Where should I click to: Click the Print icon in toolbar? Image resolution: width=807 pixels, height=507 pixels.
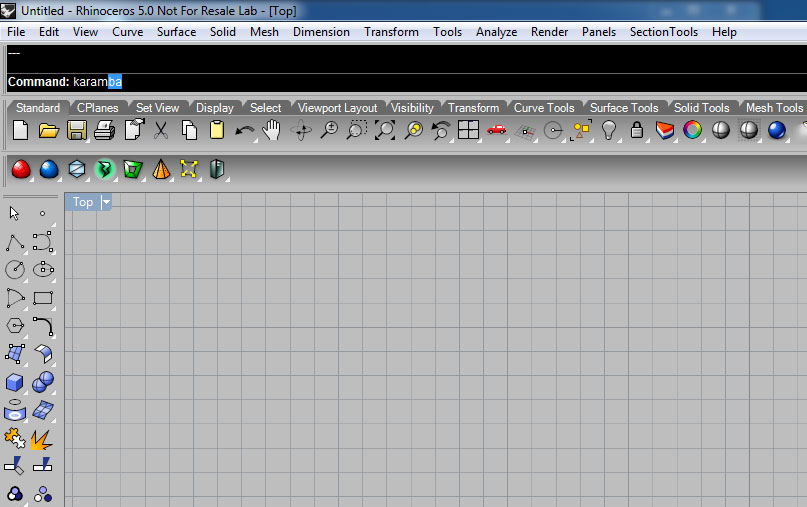pos(104,130)
